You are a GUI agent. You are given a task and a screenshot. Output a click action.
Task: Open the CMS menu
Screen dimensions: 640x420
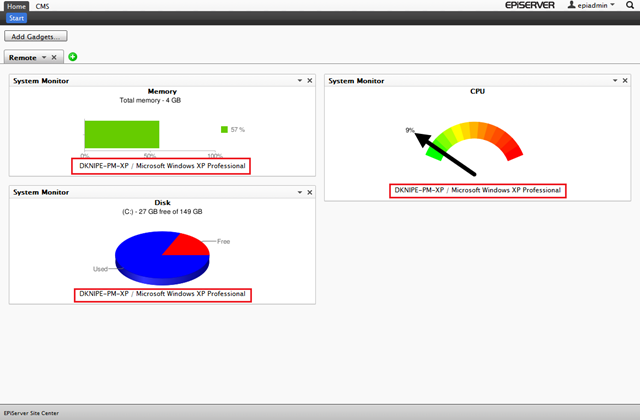pyautogui.click(x=42, y=6)
